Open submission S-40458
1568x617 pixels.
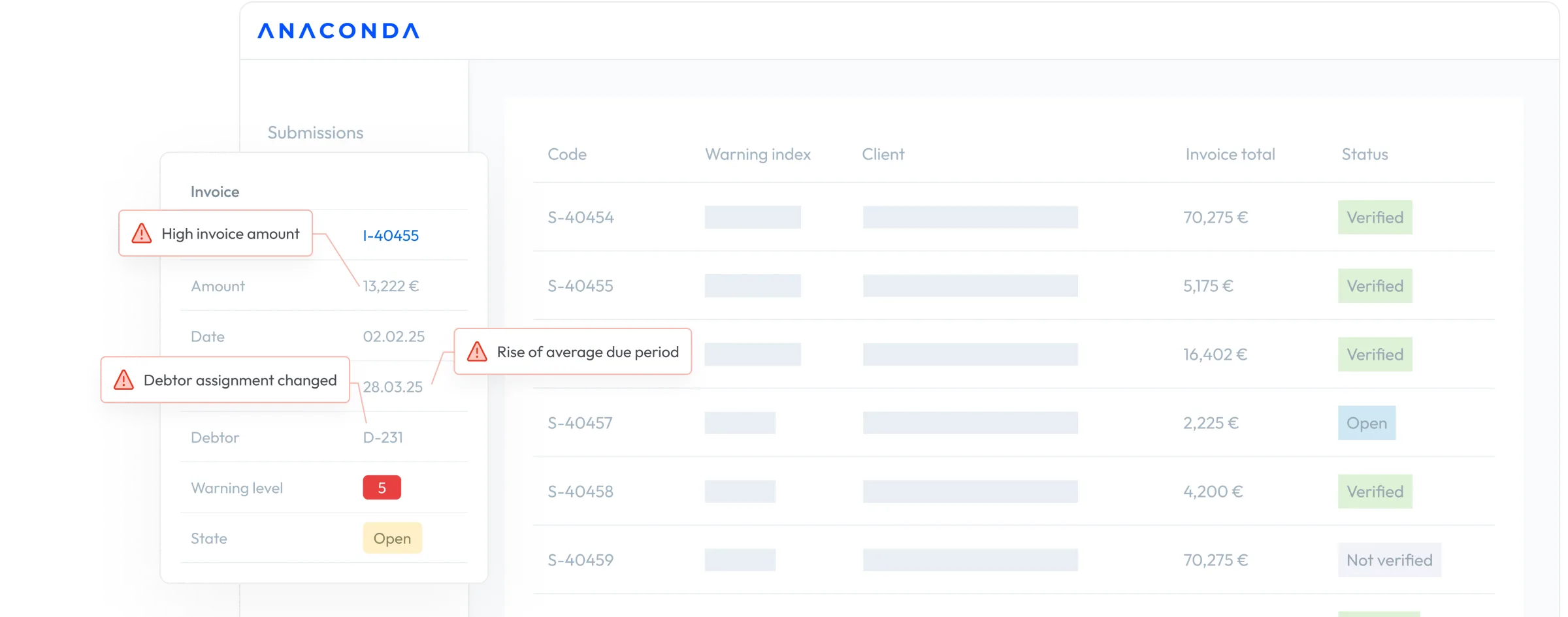coord(580,491)
